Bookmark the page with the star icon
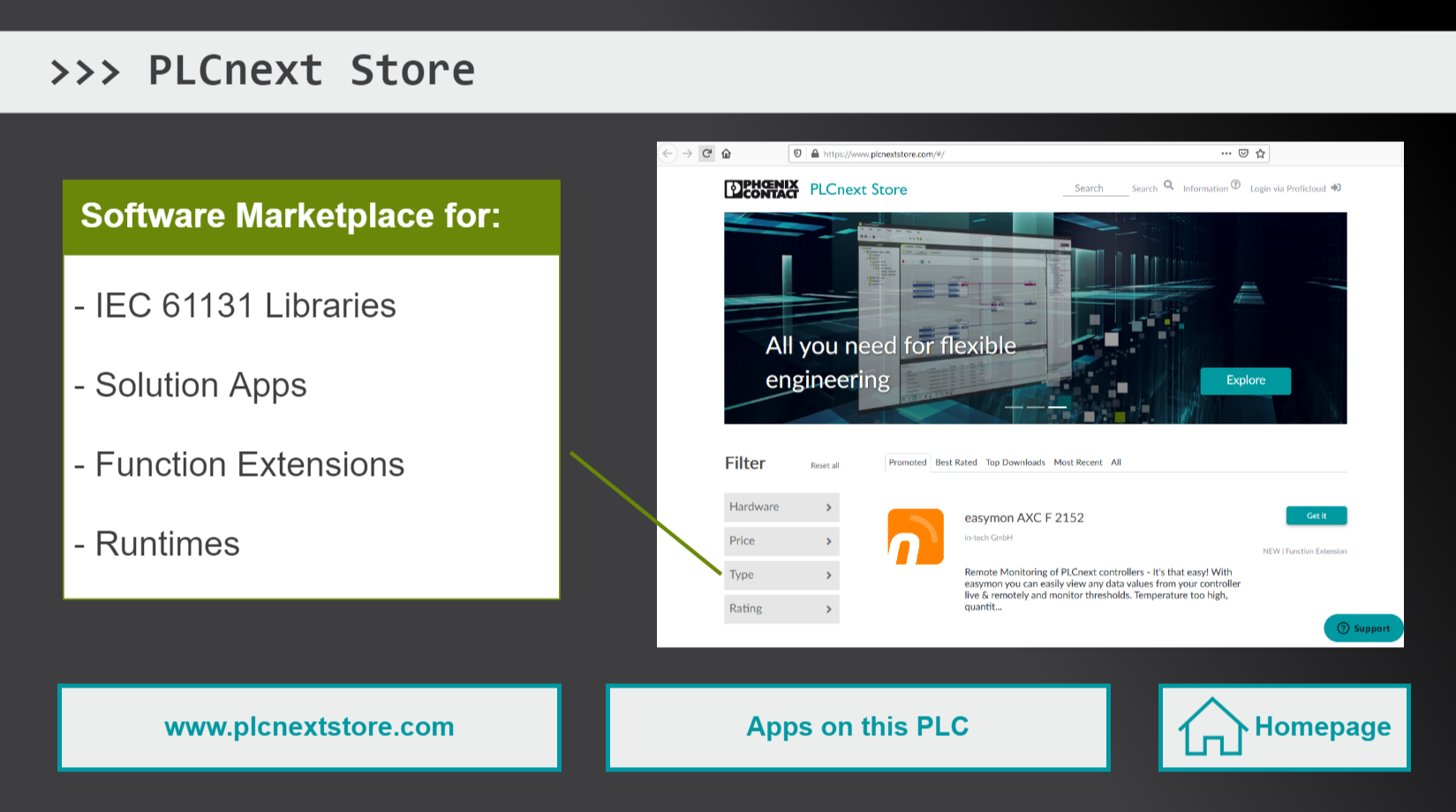This screenshot has height=812, width=1456. tap(1261, 154)
